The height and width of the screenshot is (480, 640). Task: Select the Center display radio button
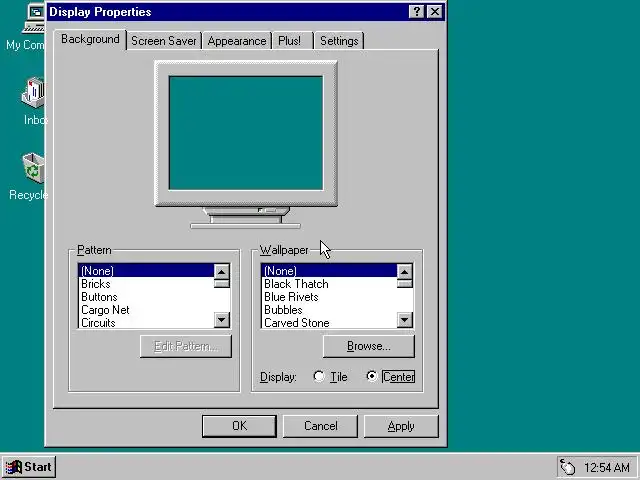371,376
